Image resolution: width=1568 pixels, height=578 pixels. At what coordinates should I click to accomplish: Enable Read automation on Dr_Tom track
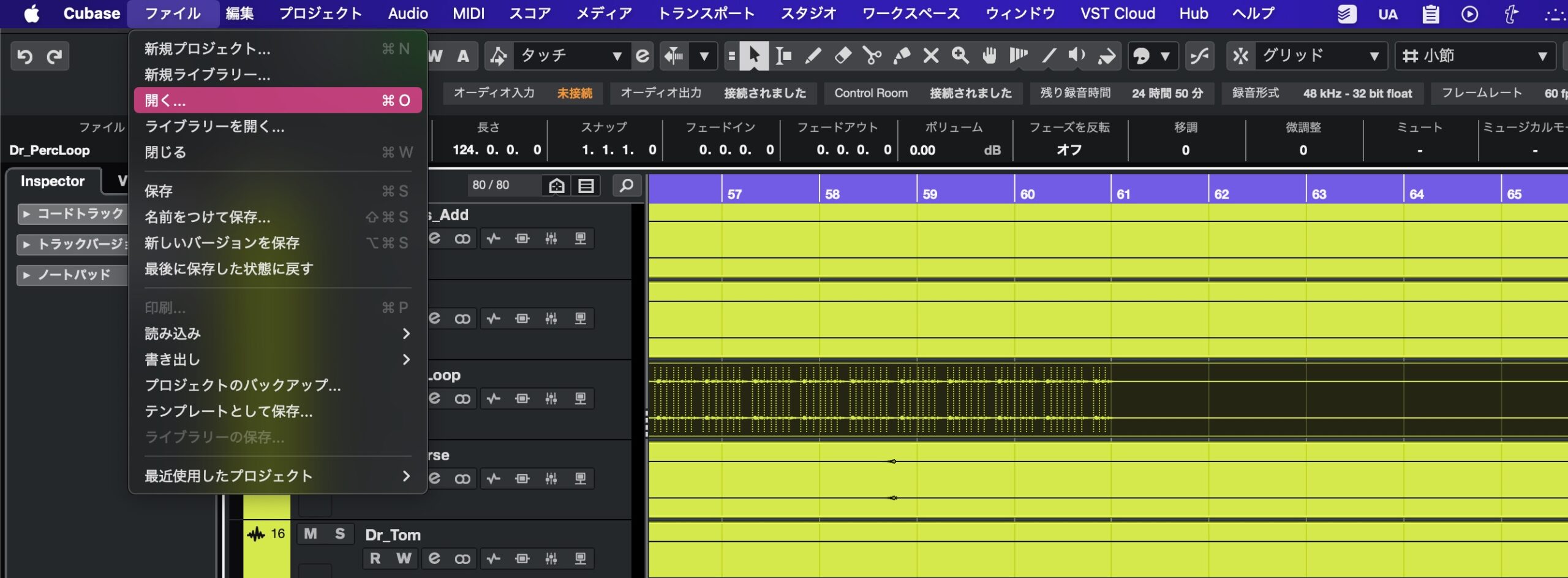tap(375, 558)
